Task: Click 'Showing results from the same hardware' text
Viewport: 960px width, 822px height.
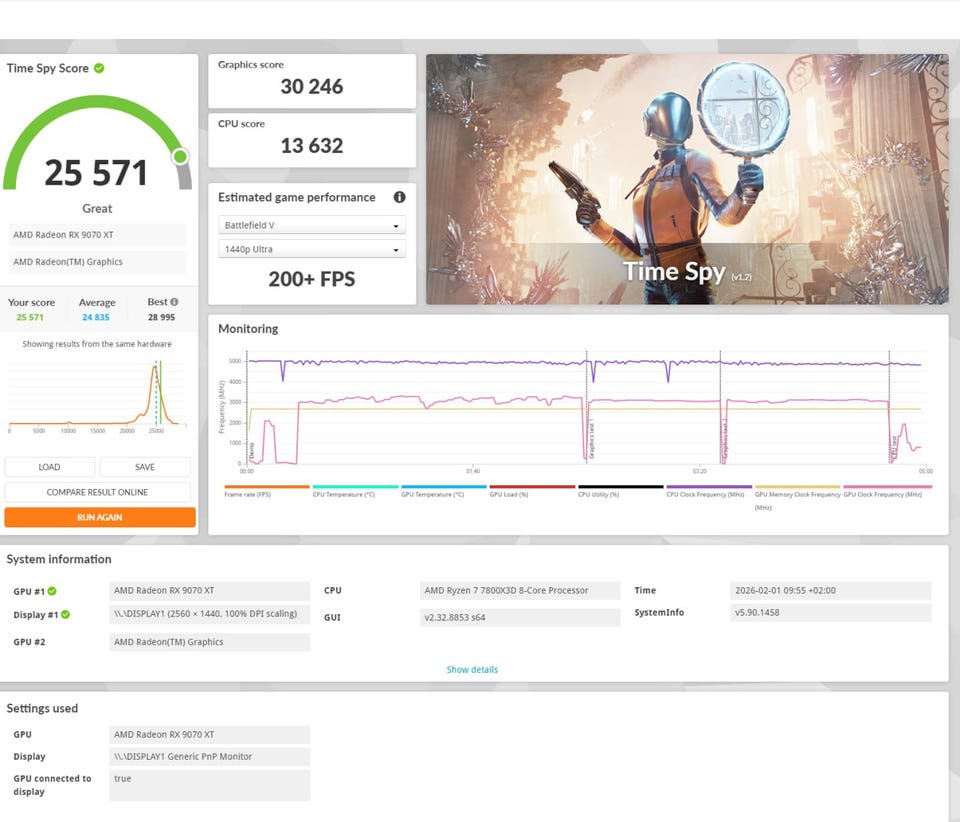Action: 97,344
